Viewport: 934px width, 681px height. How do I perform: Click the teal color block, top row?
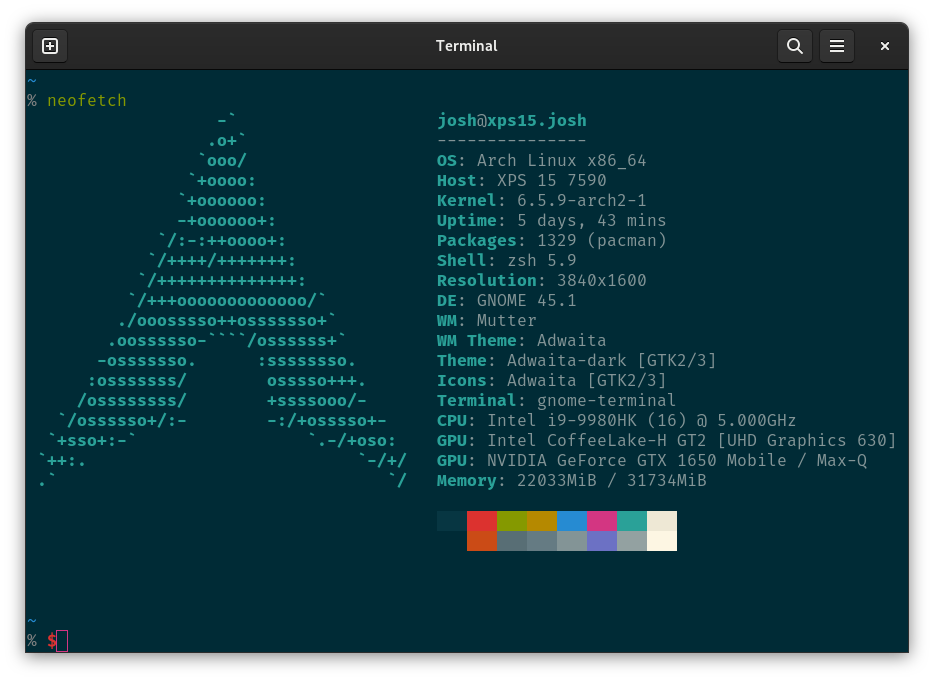click(632, 521)
